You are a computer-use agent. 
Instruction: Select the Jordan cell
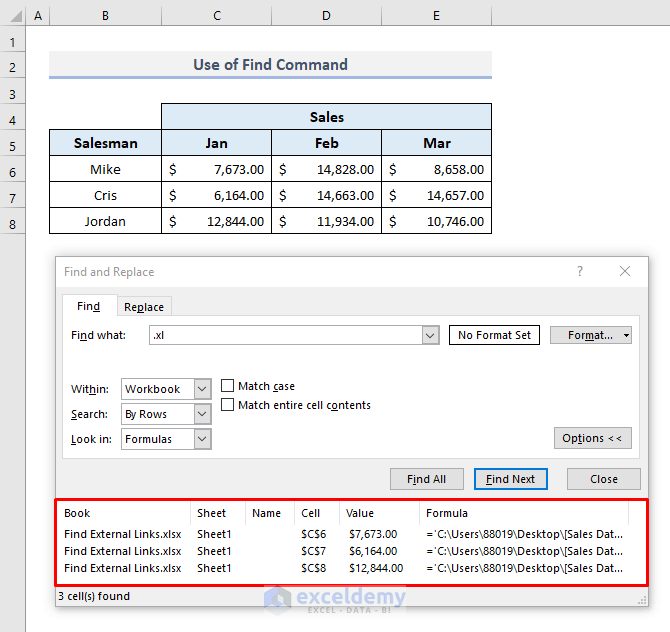(106, 221)
